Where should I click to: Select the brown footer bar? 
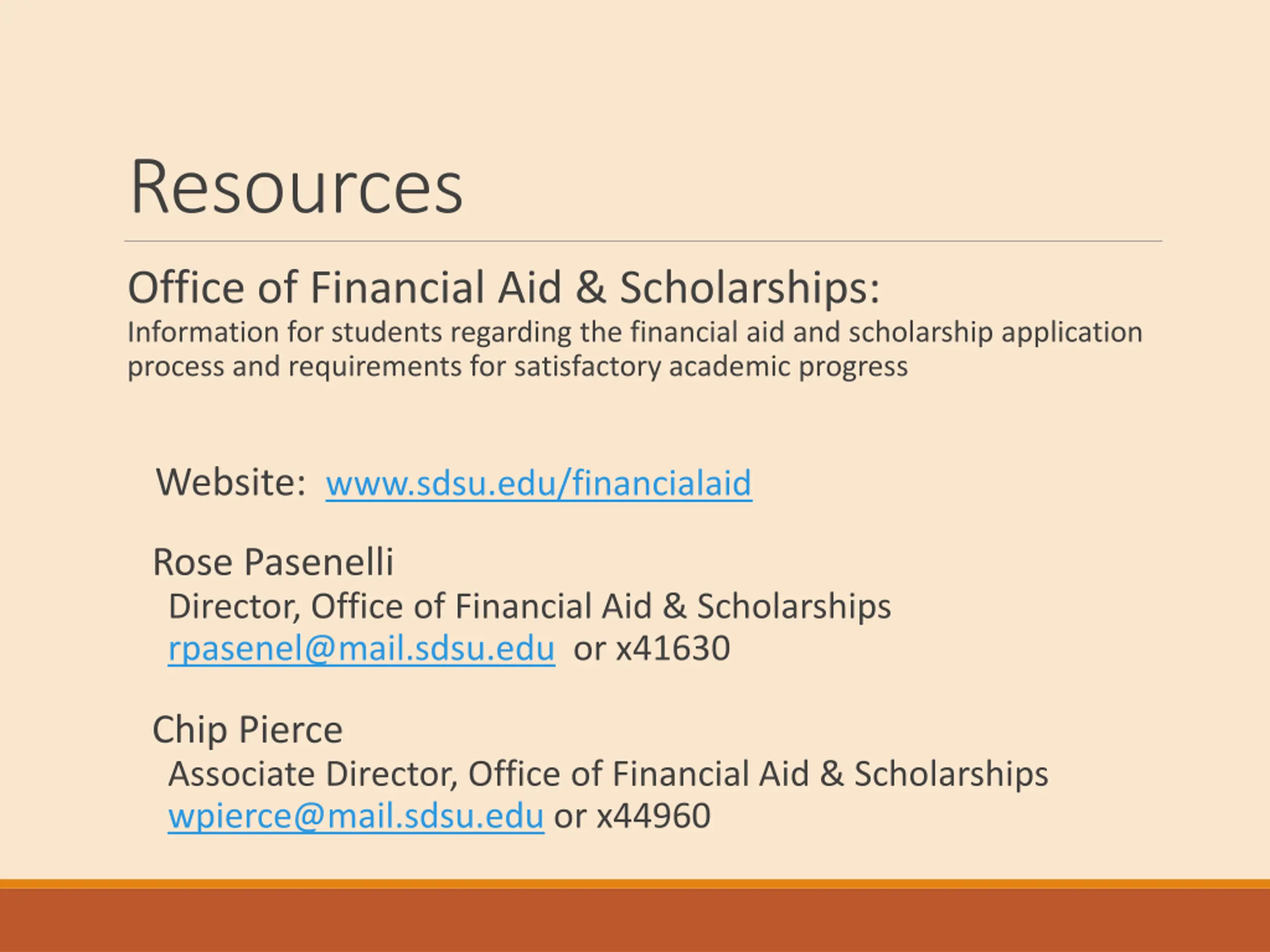click(x=635, y=920)
